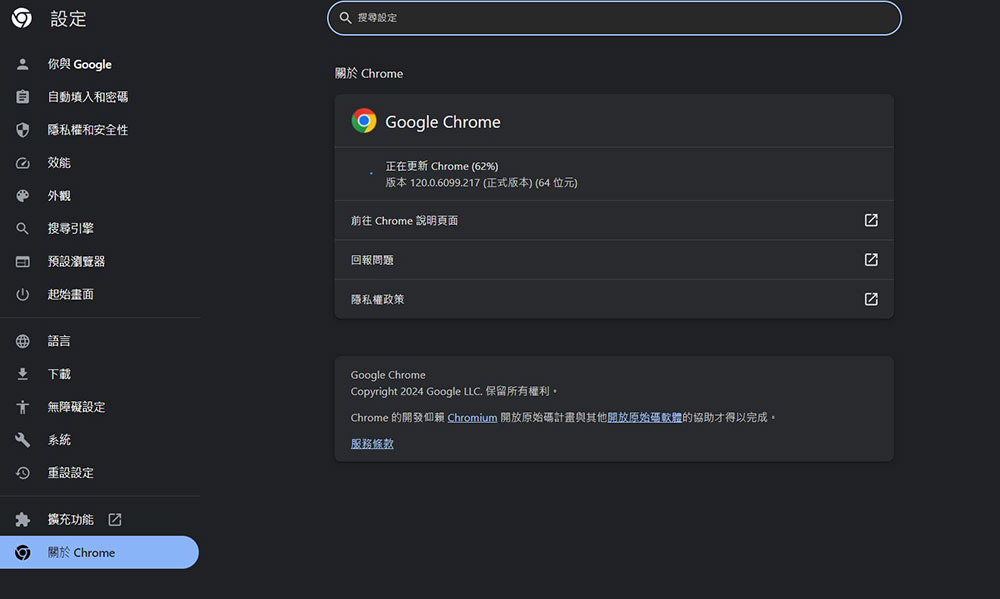Open 隱私權和安全性 shield icon
Screen dimensions: 1000x599
pos(23,130)
